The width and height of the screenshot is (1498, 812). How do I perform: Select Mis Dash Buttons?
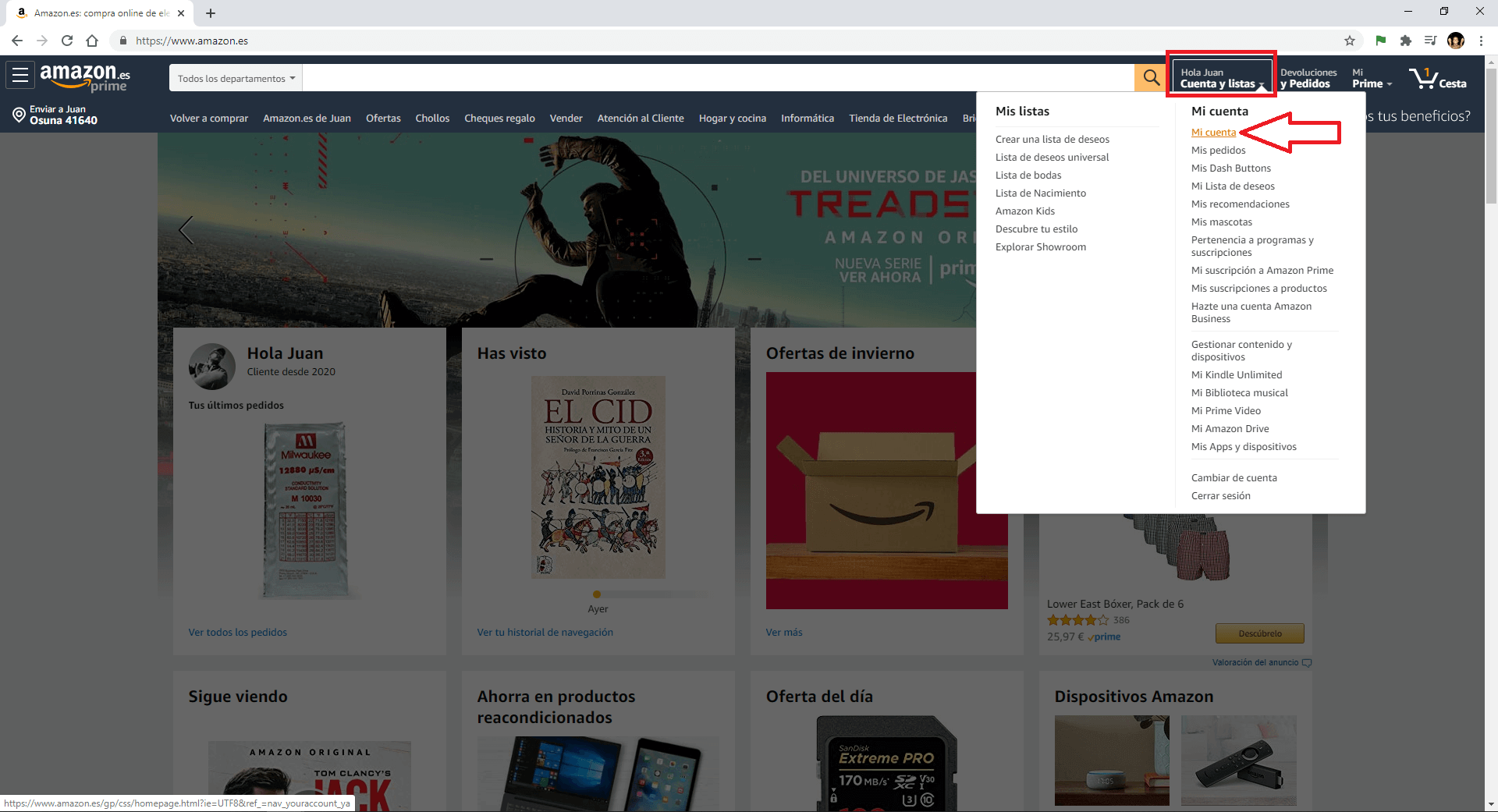tap(1230, 168)
